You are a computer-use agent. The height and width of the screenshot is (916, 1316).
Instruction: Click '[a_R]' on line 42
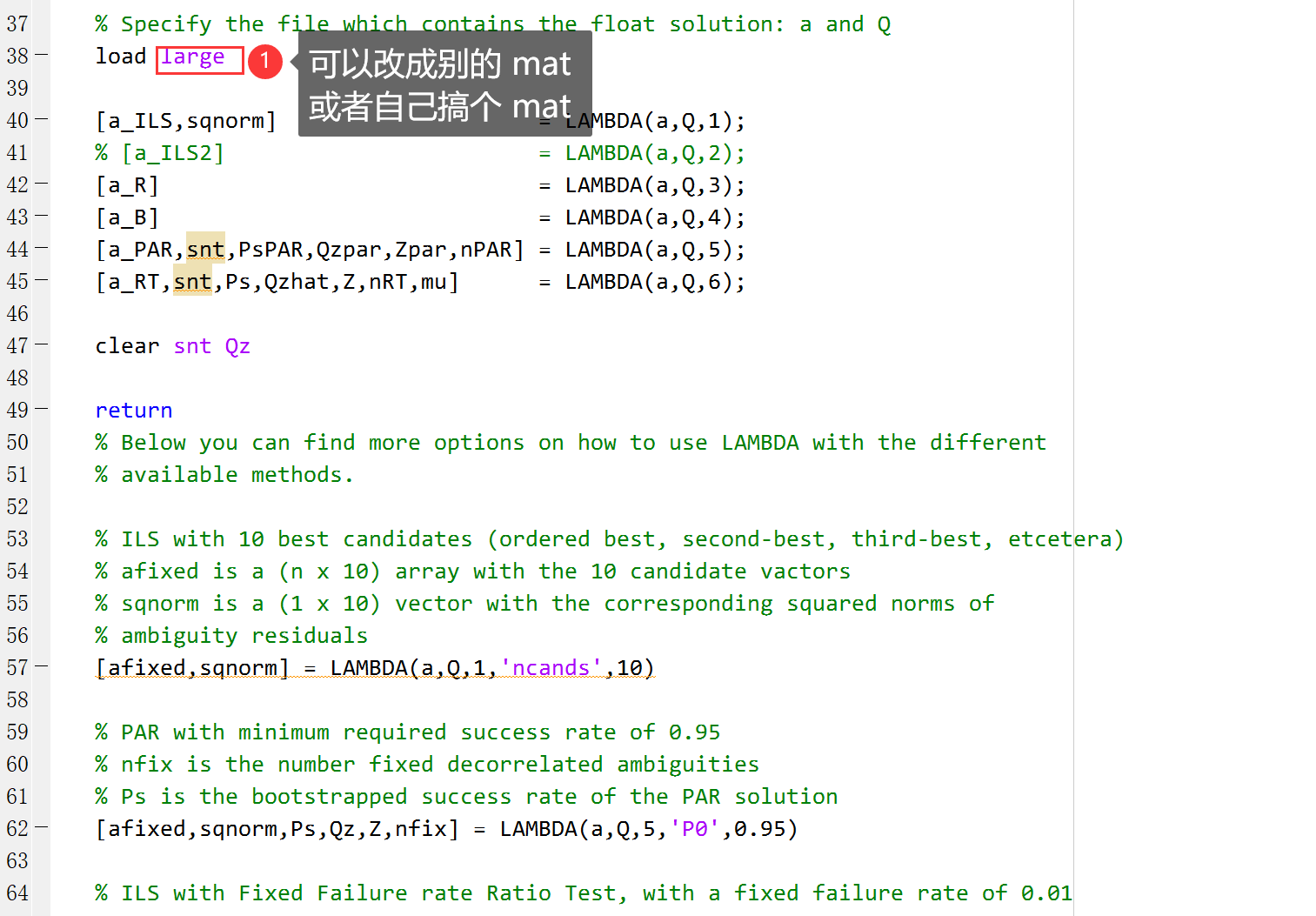pyautogui.click(x=127, y=185)
